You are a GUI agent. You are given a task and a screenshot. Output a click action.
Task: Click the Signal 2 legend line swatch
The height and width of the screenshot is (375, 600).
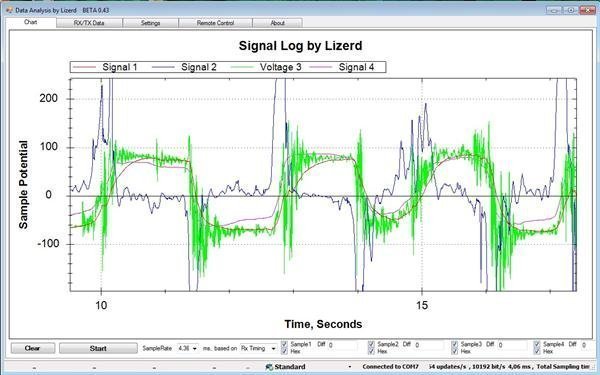pos(163,67)
